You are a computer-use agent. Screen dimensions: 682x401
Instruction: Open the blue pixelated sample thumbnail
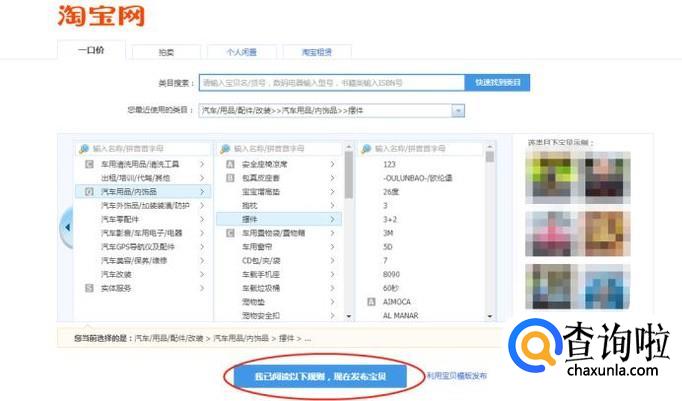click(605, 287)
